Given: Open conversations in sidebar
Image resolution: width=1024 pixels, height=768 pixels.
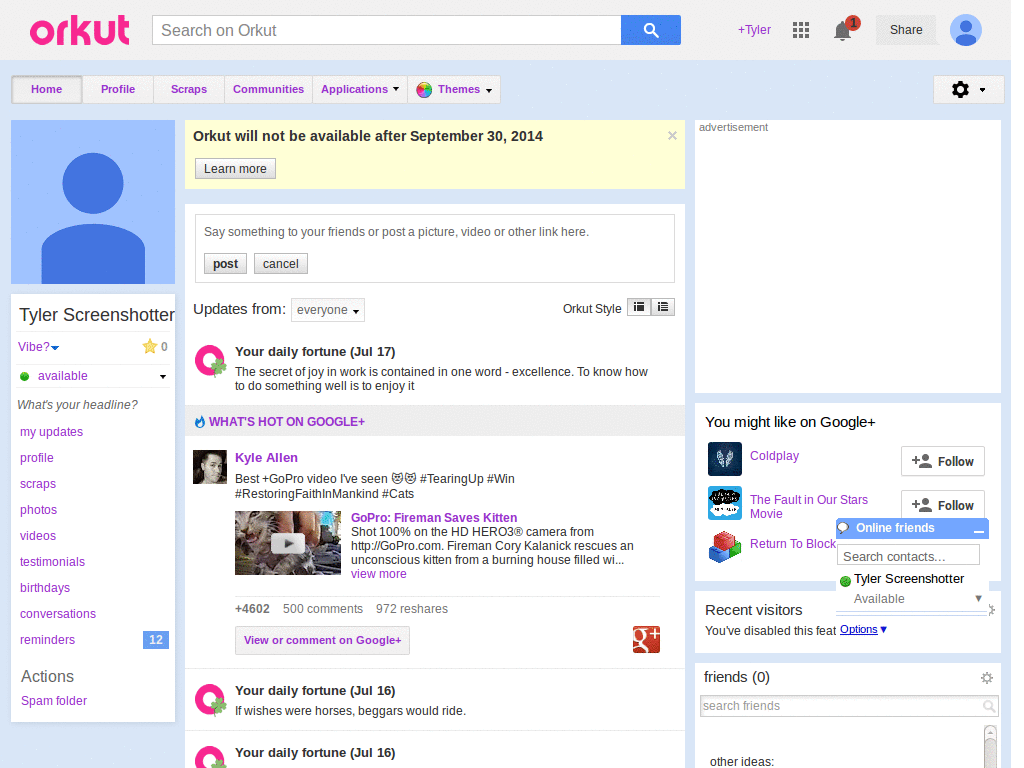Looking at the screenshot, I should pyautogui.click(x=58, y=614).
